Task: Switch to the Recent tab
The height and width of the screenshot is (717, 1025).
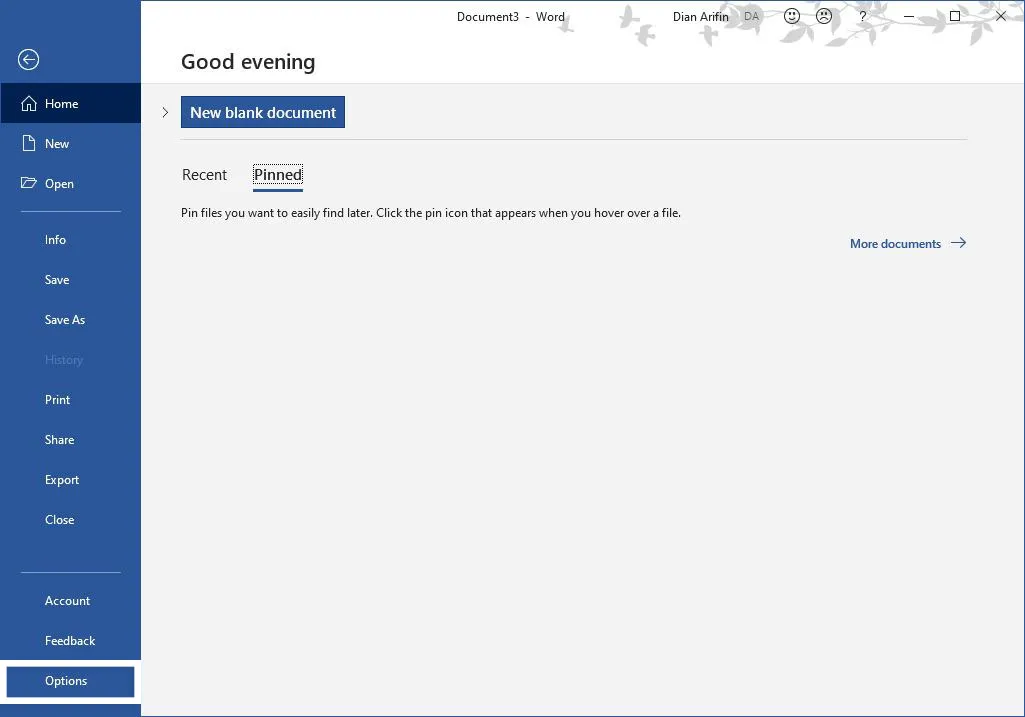Action: (x=204, y=174)
